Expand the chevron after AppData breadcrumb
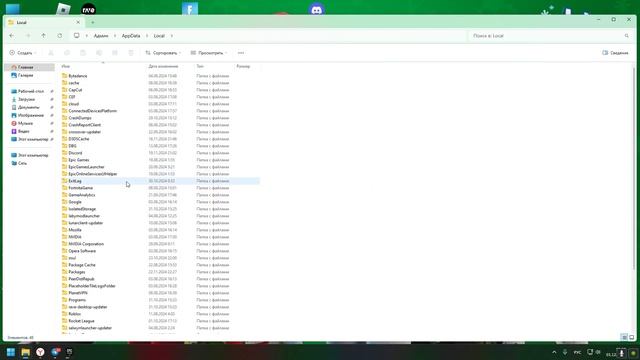Viewport: 640px width, 360px height. tap(147, 36)
